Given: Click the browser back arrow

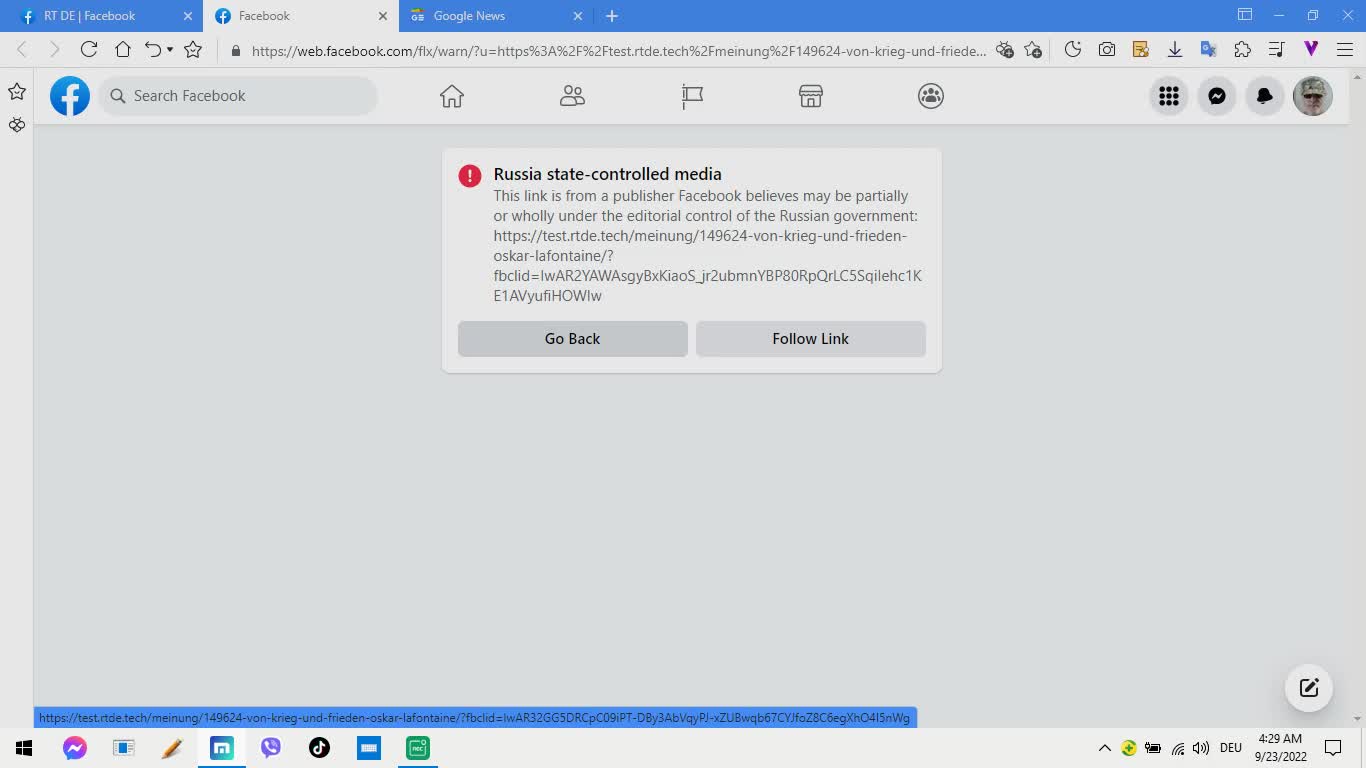Looking at the screenshot, I should tap(22, 50).
